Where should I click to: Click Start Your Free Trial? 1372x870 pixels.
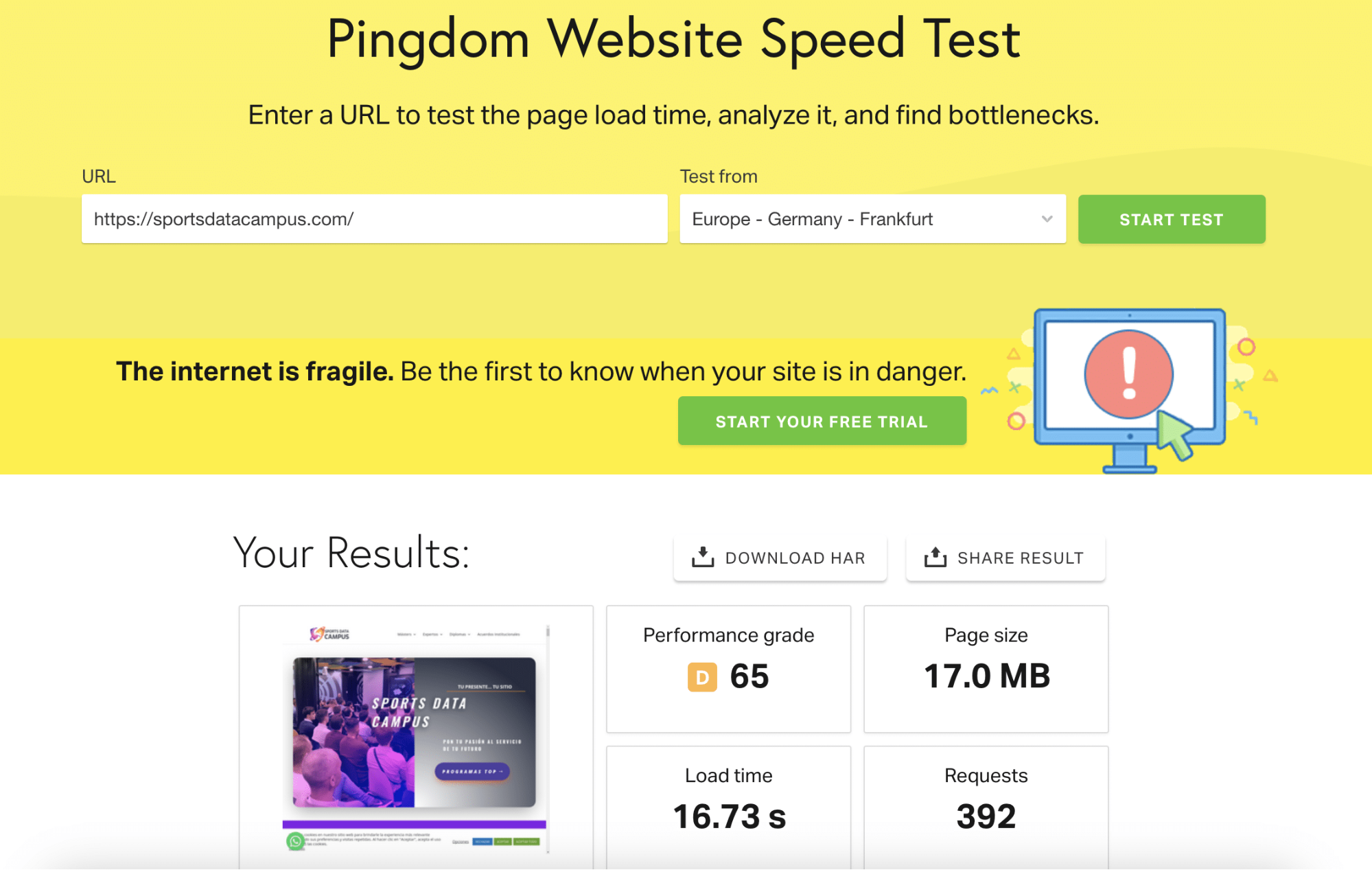[821, 420]
